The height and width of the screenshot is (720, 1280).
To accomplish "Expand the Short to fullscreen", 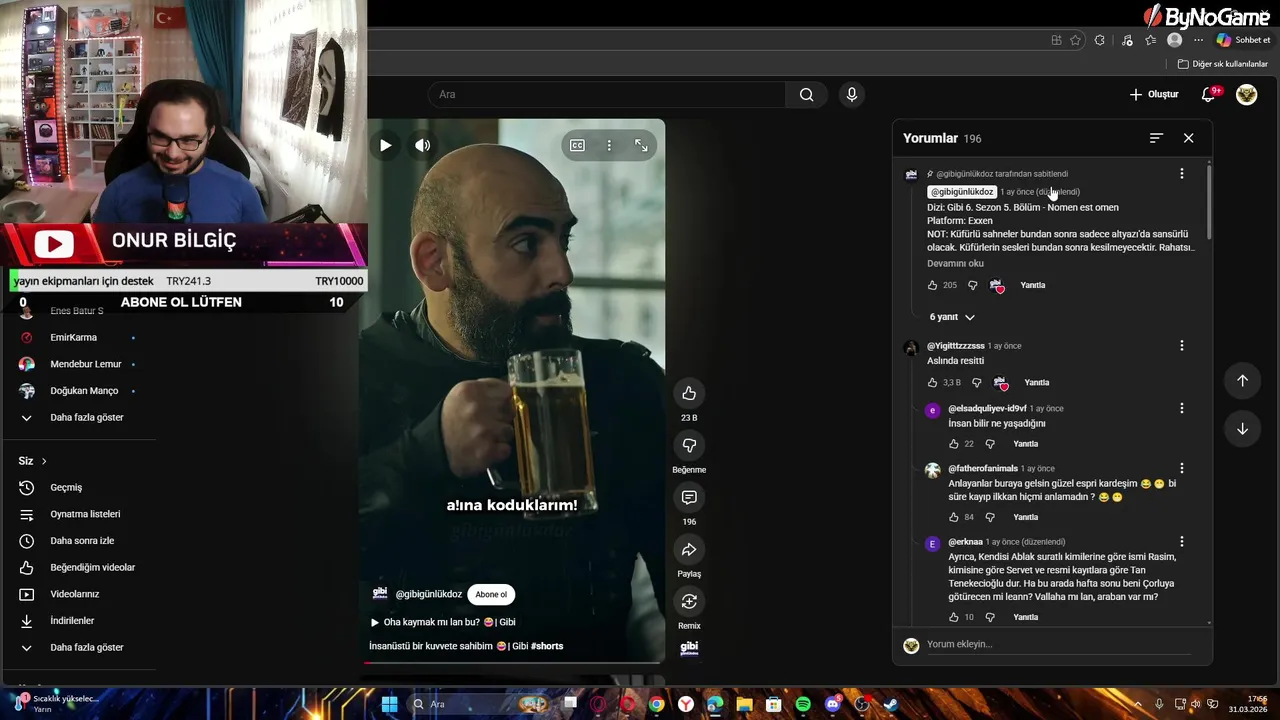I will coord(641,145).
